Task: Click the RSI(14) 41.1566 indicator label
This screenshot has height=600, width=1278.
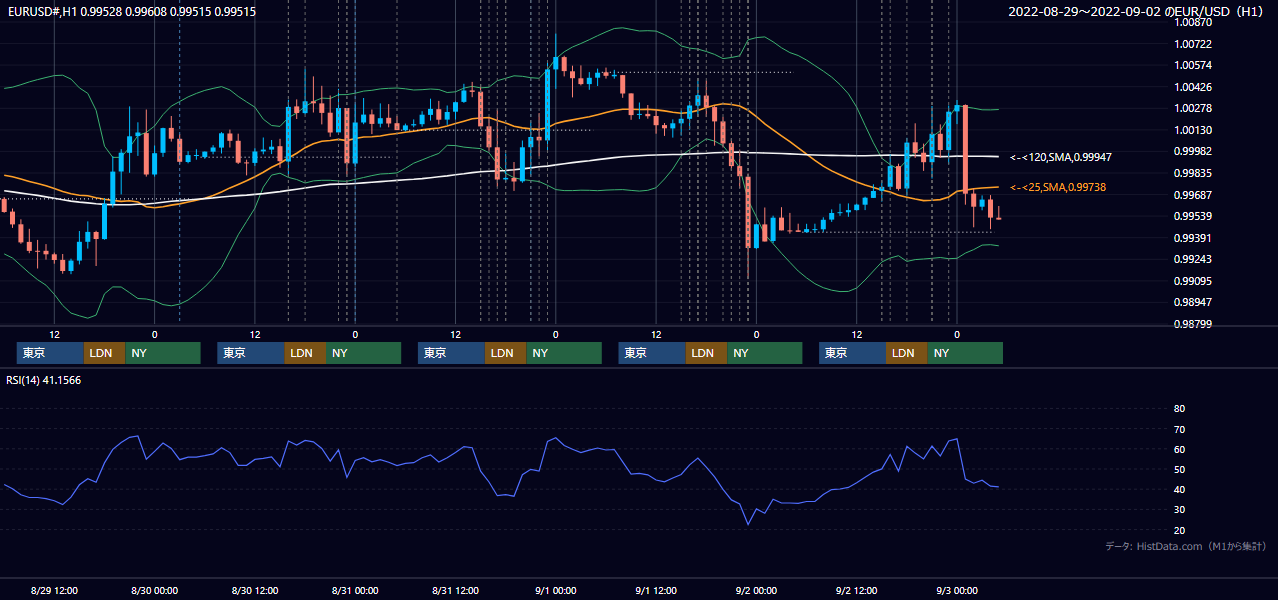Action: click(x=44, y=380)
